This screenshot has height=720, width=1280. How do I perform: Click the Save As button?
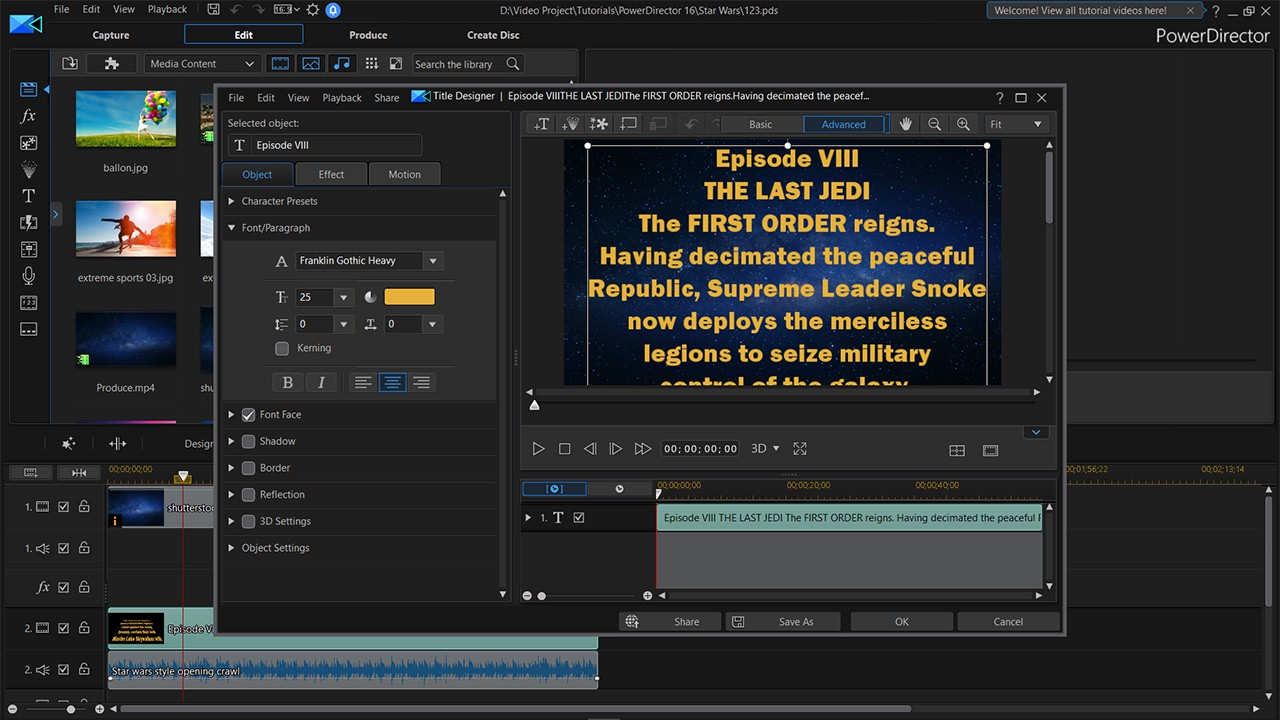pos(784,621)
